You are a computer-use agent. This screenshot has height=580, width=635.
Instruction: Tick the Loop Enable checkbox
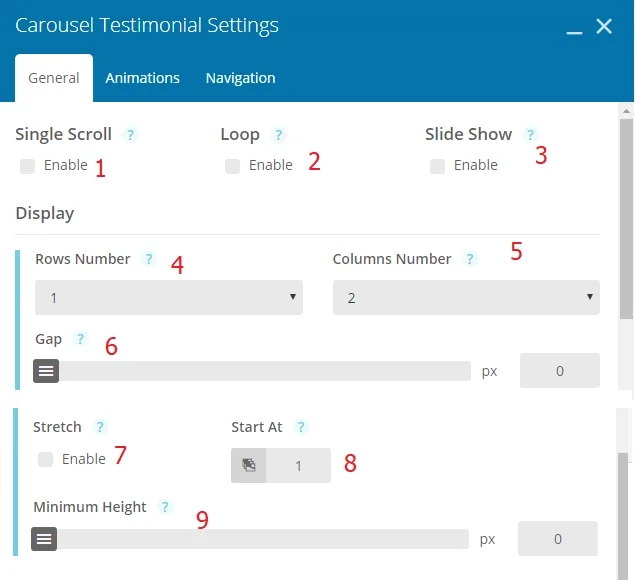[x=232, y=166]
